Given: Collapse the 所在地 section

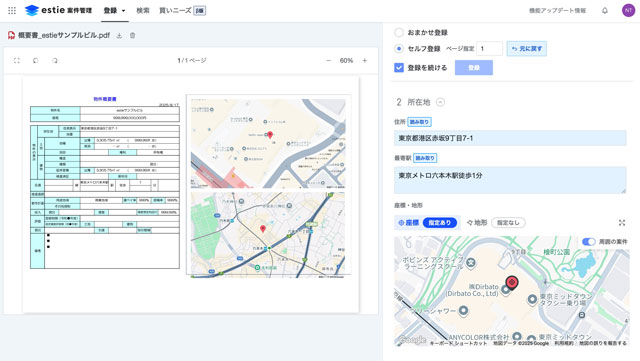Looking at the screenshot, I should pyautogui.click(x=440, y=102).
